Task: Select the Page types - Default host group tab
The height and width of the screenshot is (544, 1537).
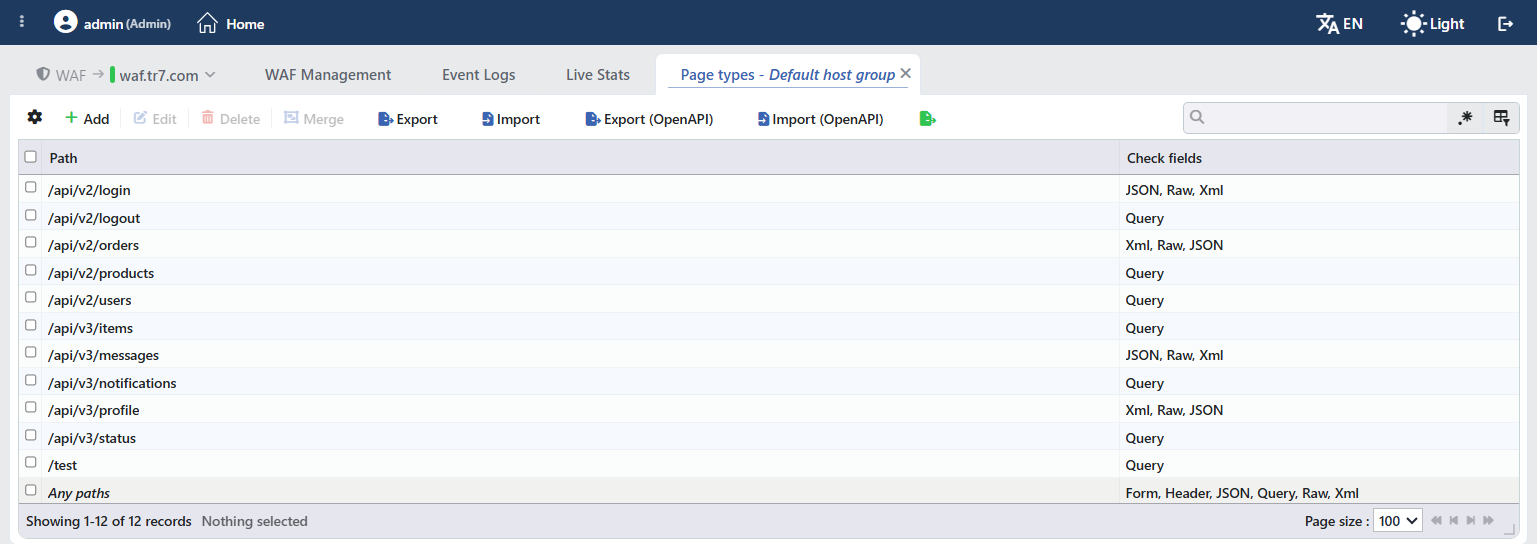Action: [x=788, y=75]
